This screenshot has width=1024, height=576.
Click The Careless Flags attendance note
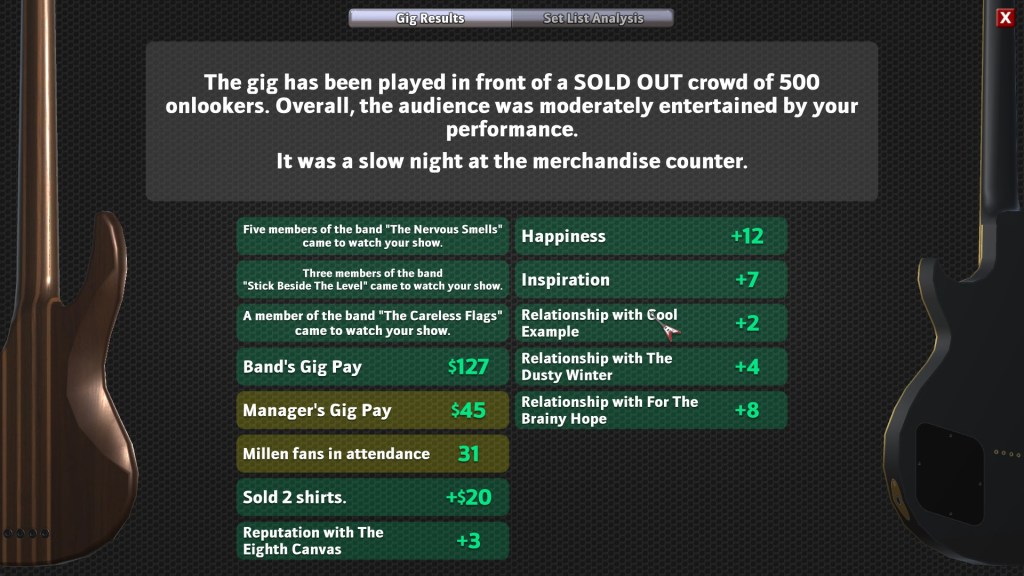click(372, 323)
